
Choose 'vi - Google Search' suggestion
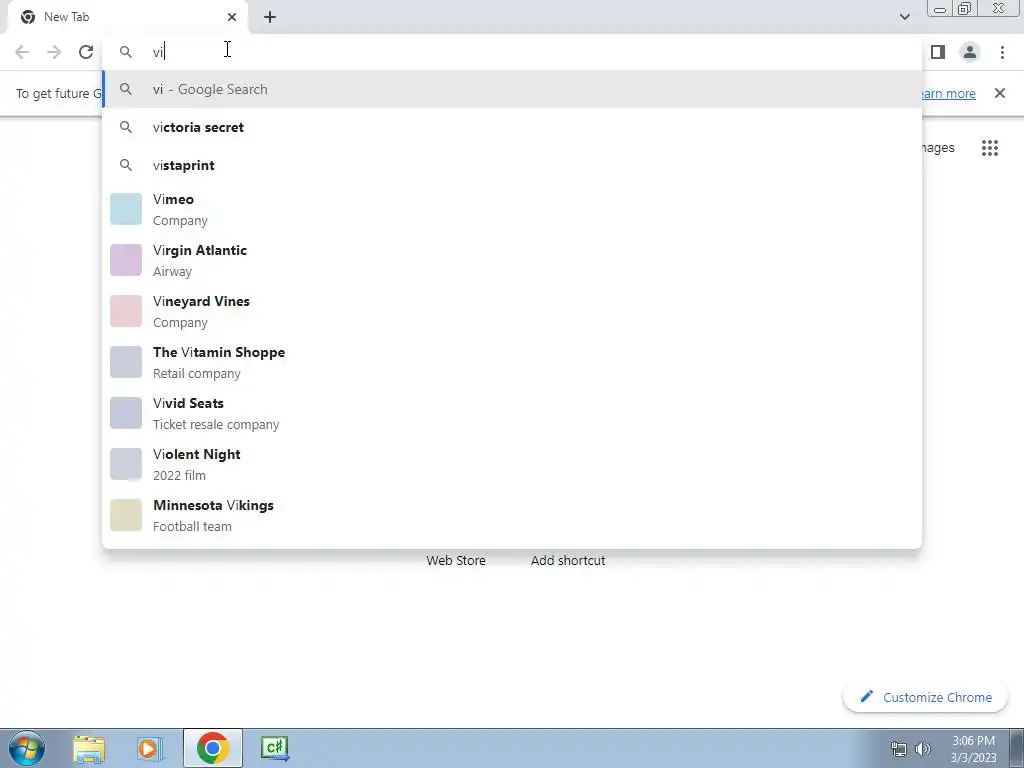(x=513, y=89)
